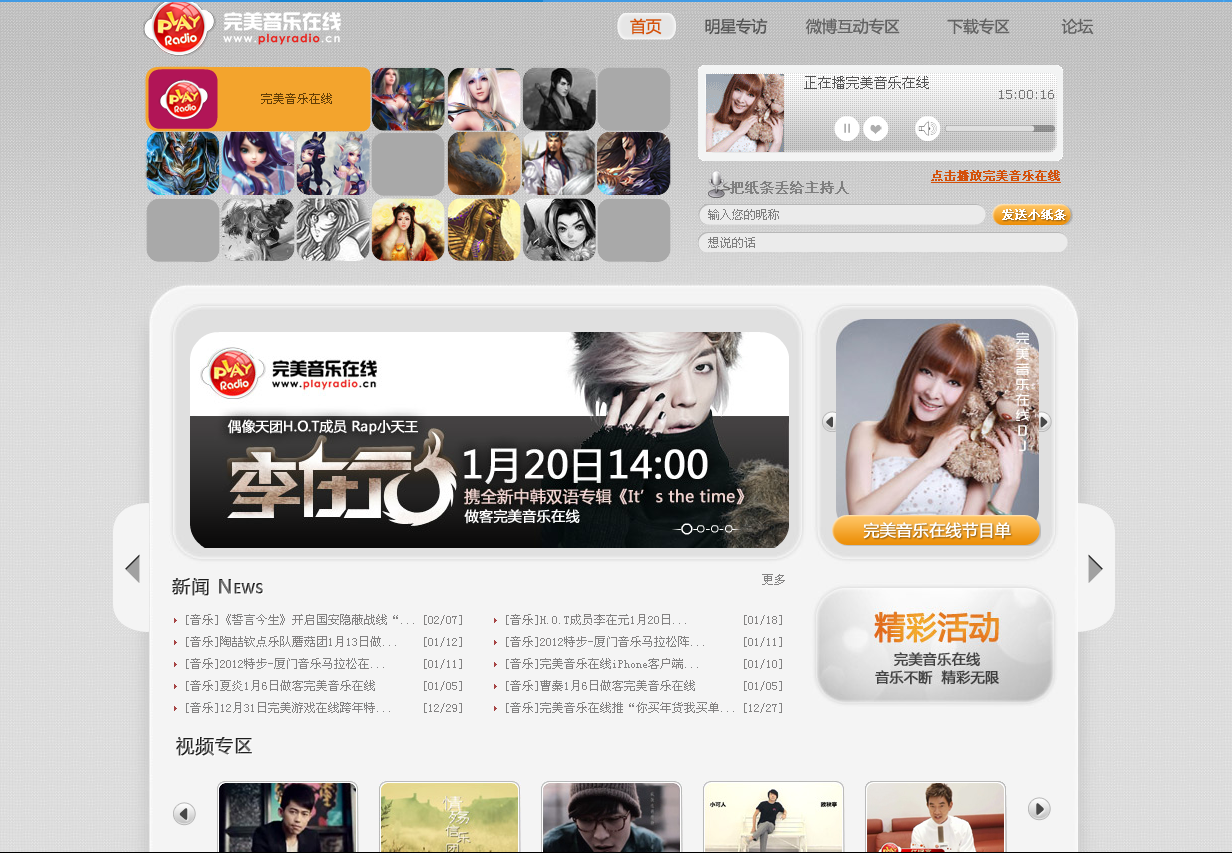Open the 完美音乐在线节目单 program list button
The height and width of the screenshot is (853, 1232).
pos(936,531)
